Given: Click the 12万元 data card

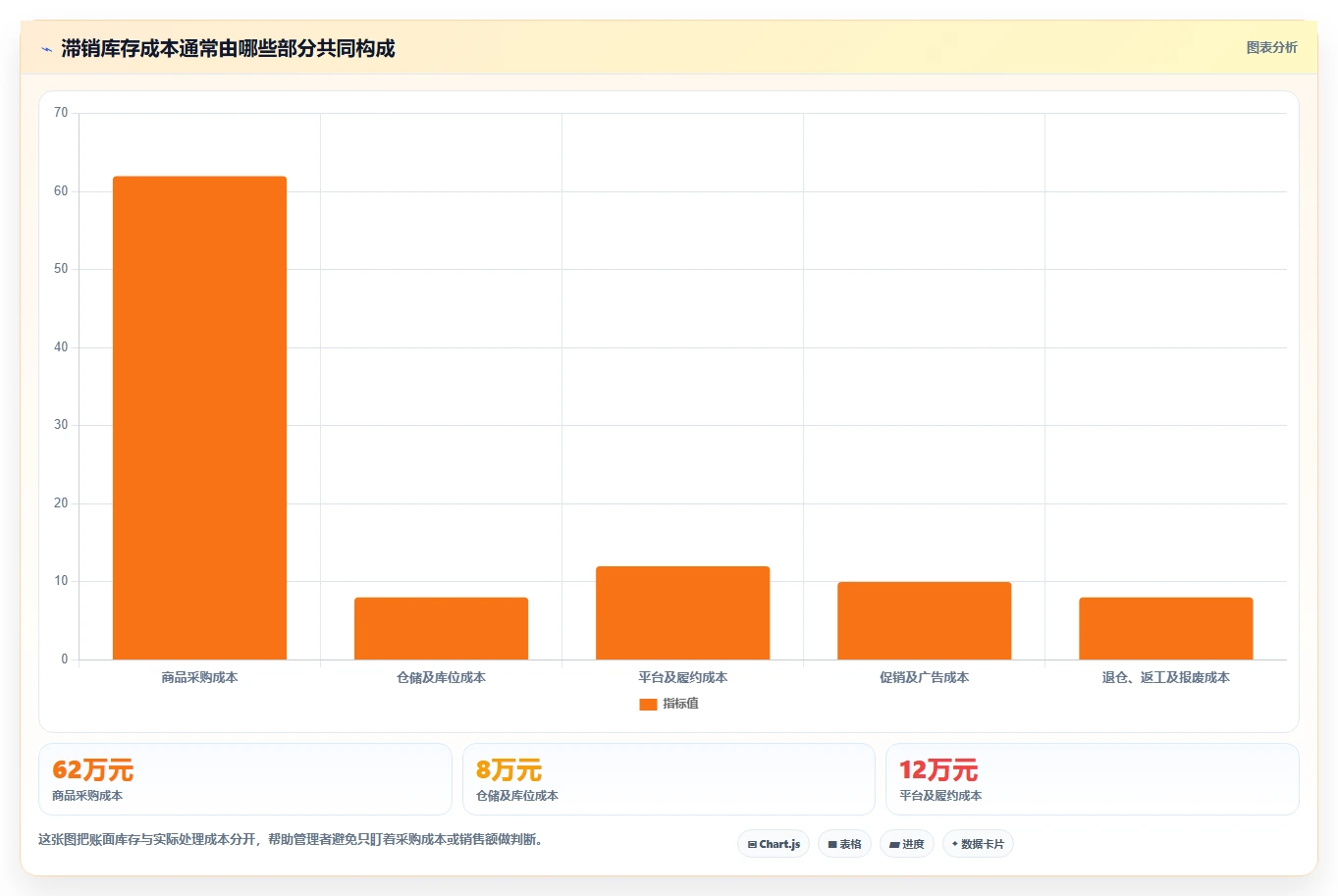Looking at the screenshot, I should [x=1093, y=779].
